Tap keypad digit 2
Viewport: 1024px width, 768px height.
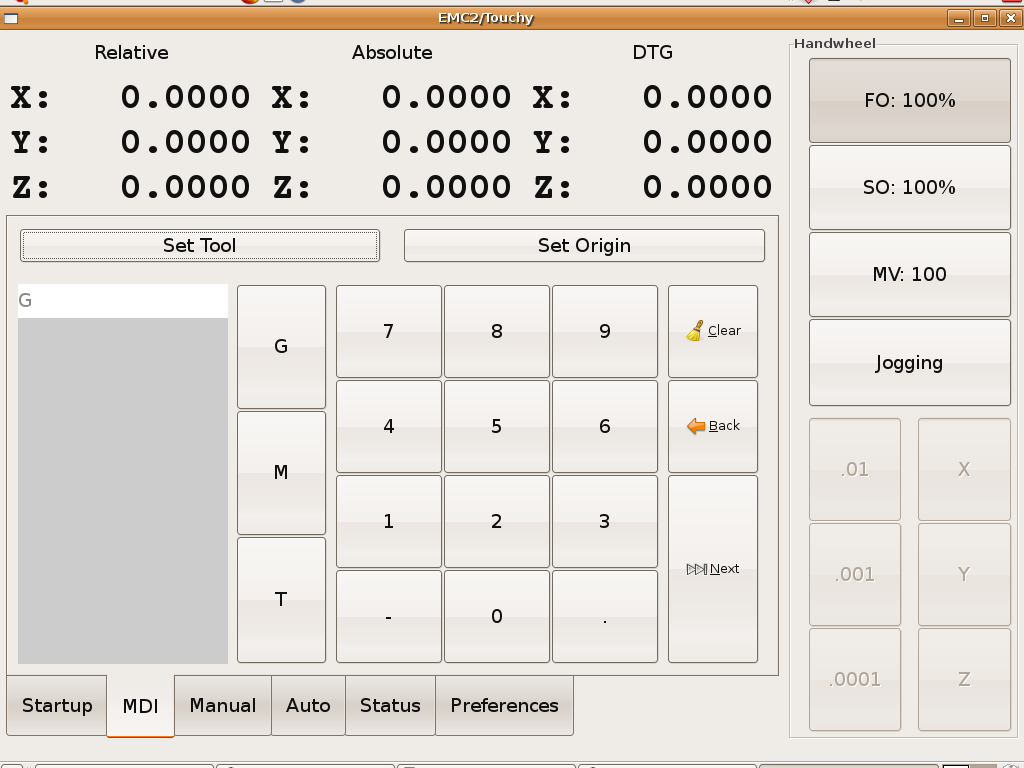coord(497,521)
